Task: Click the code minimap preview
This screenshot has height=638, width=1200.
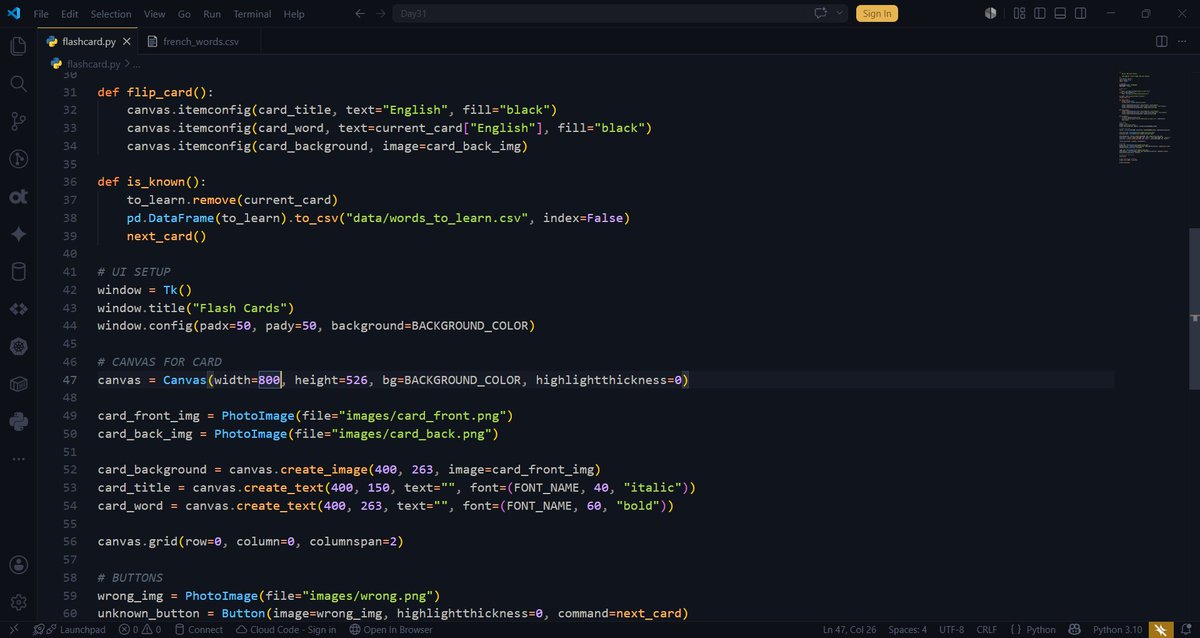Action: pos(1145,118)
